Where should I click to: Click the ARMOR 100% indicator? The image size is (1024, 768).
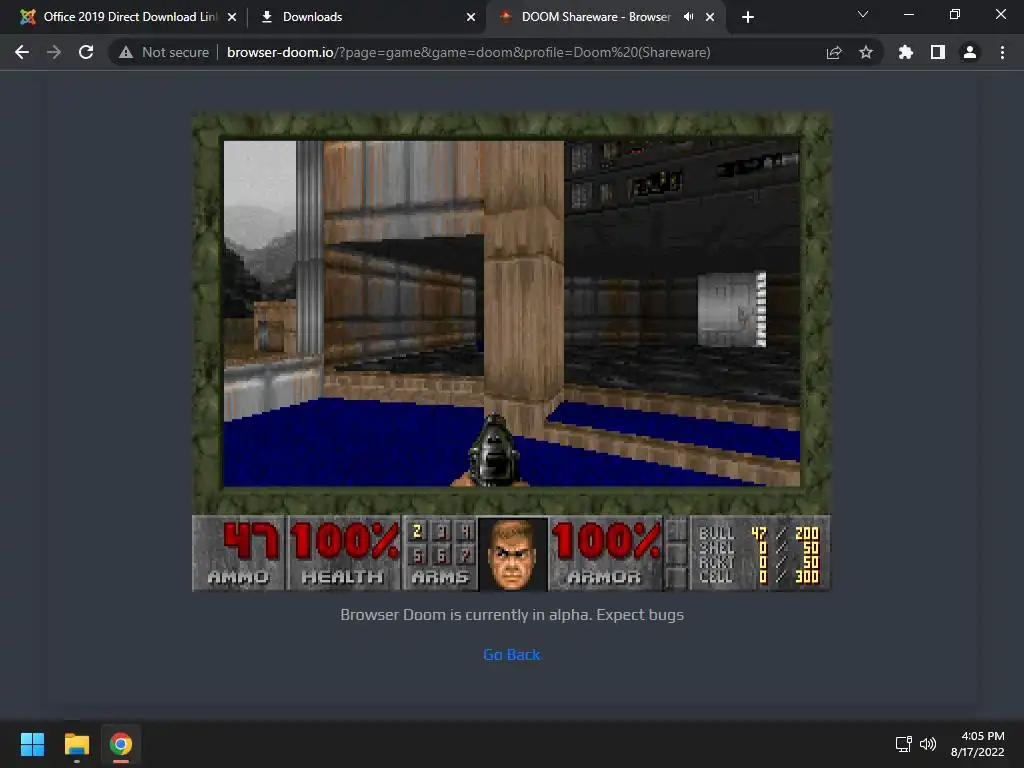tap(606, 553)
